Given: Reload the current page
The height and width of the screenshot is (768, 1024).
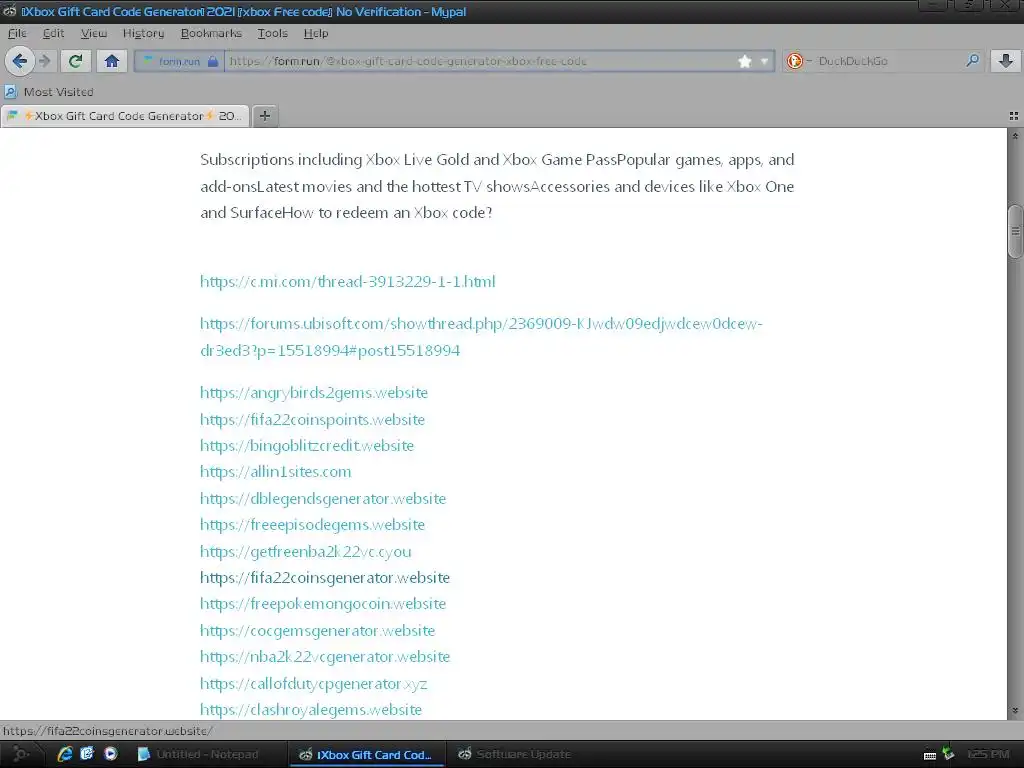Looking at the screenshot, I should pos(76,61).
